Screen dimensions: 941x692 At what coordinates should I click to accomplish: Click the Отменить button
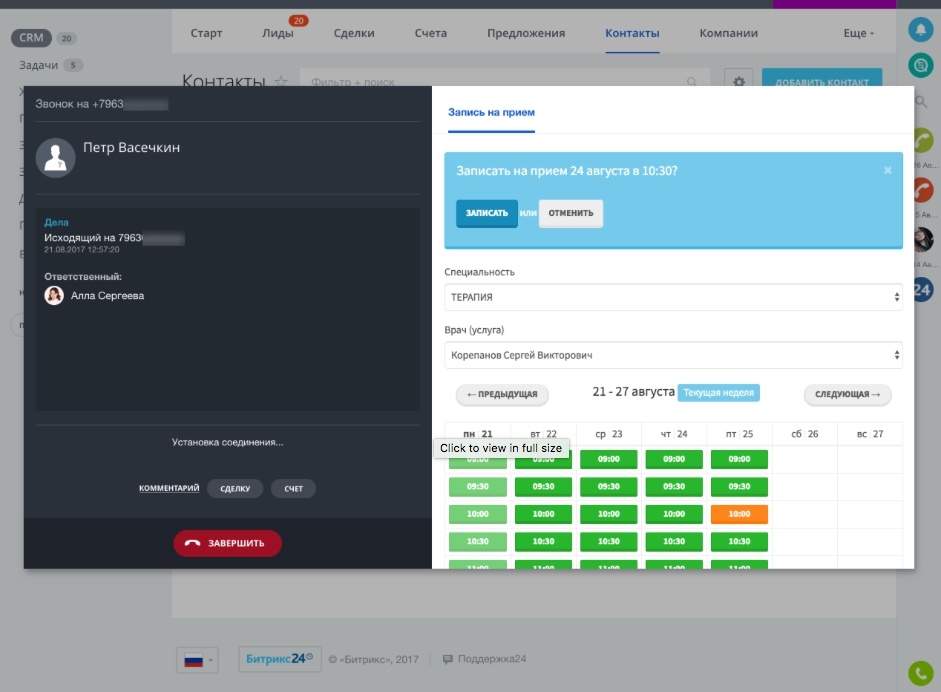tap(571, 213)
